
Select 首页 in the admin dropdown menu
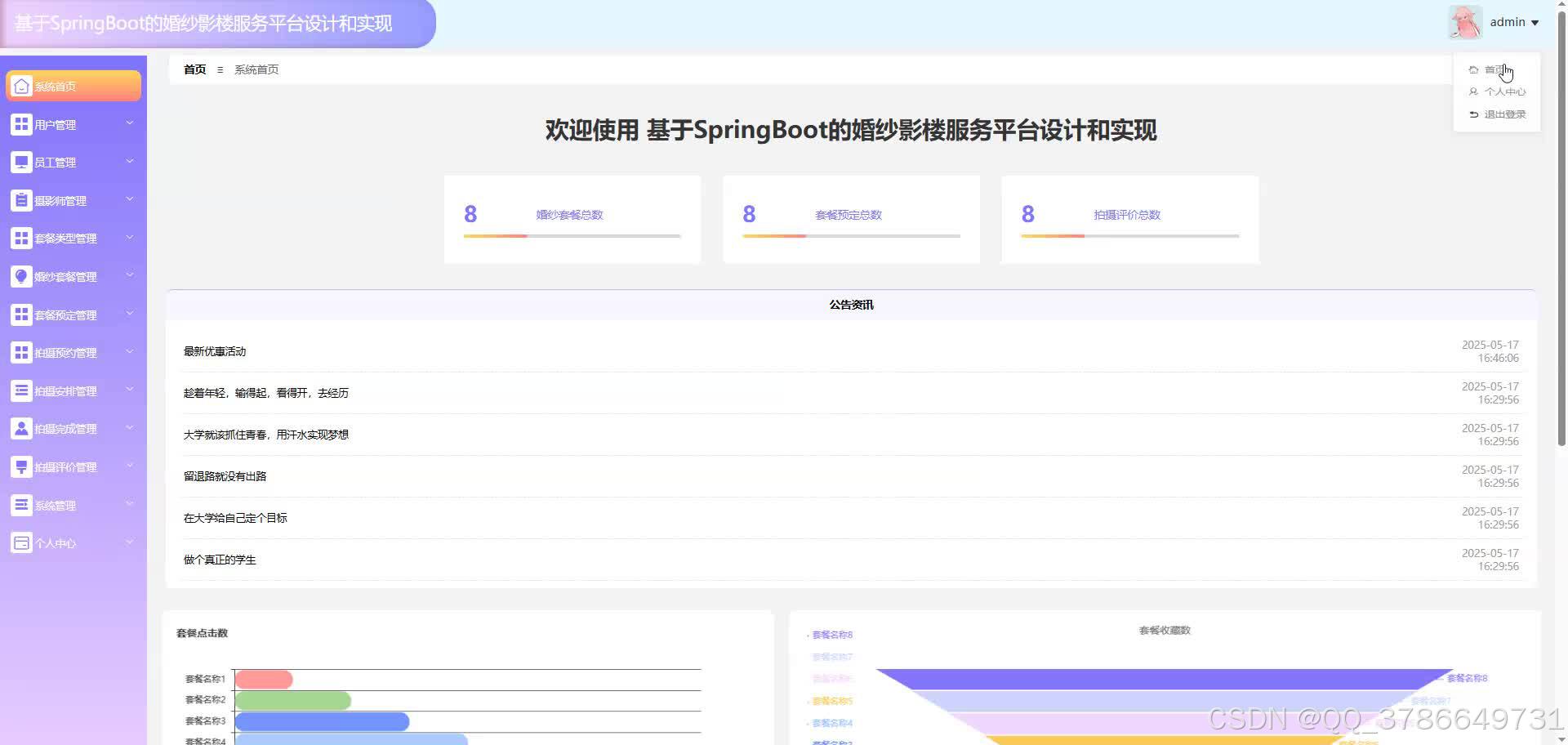click(x=1497, y=69)
